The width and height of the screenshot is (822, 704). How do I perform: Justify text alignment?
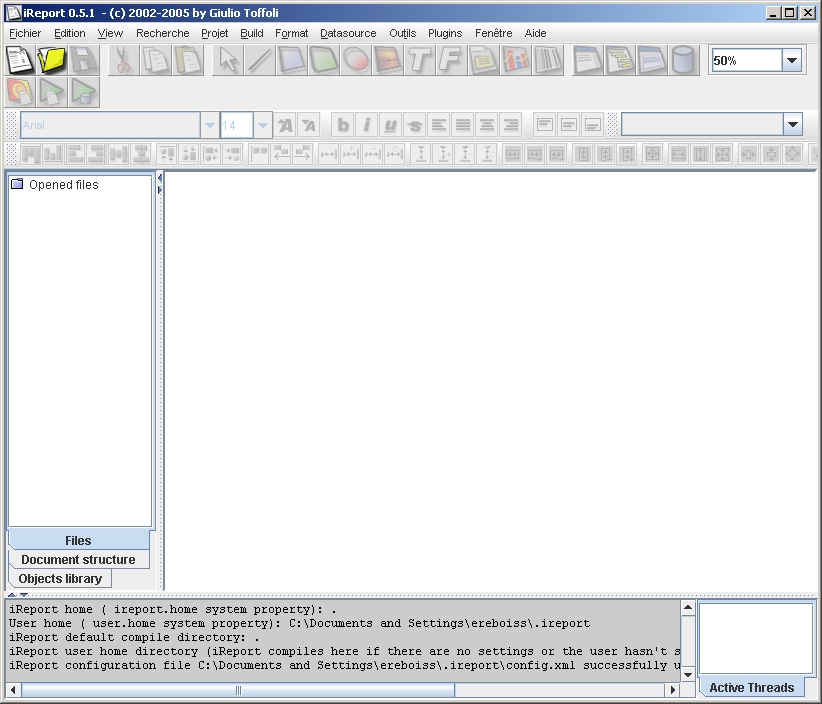point(462,125)
